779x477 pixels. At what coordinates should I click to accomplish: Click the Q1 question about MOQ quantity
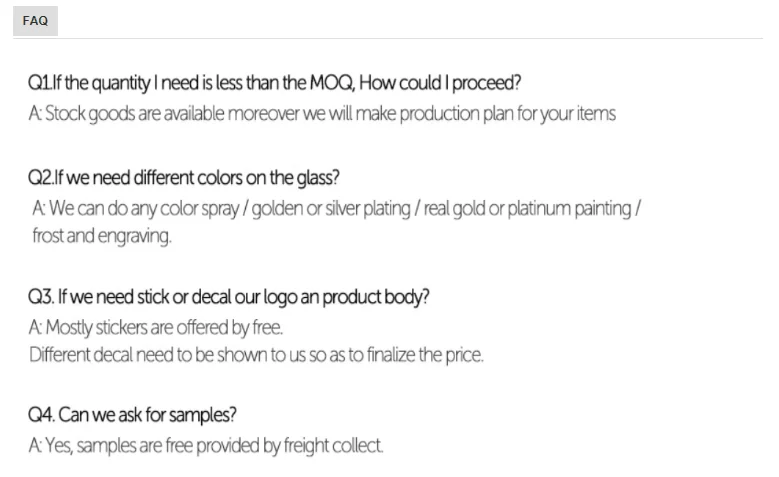point(274,82)
